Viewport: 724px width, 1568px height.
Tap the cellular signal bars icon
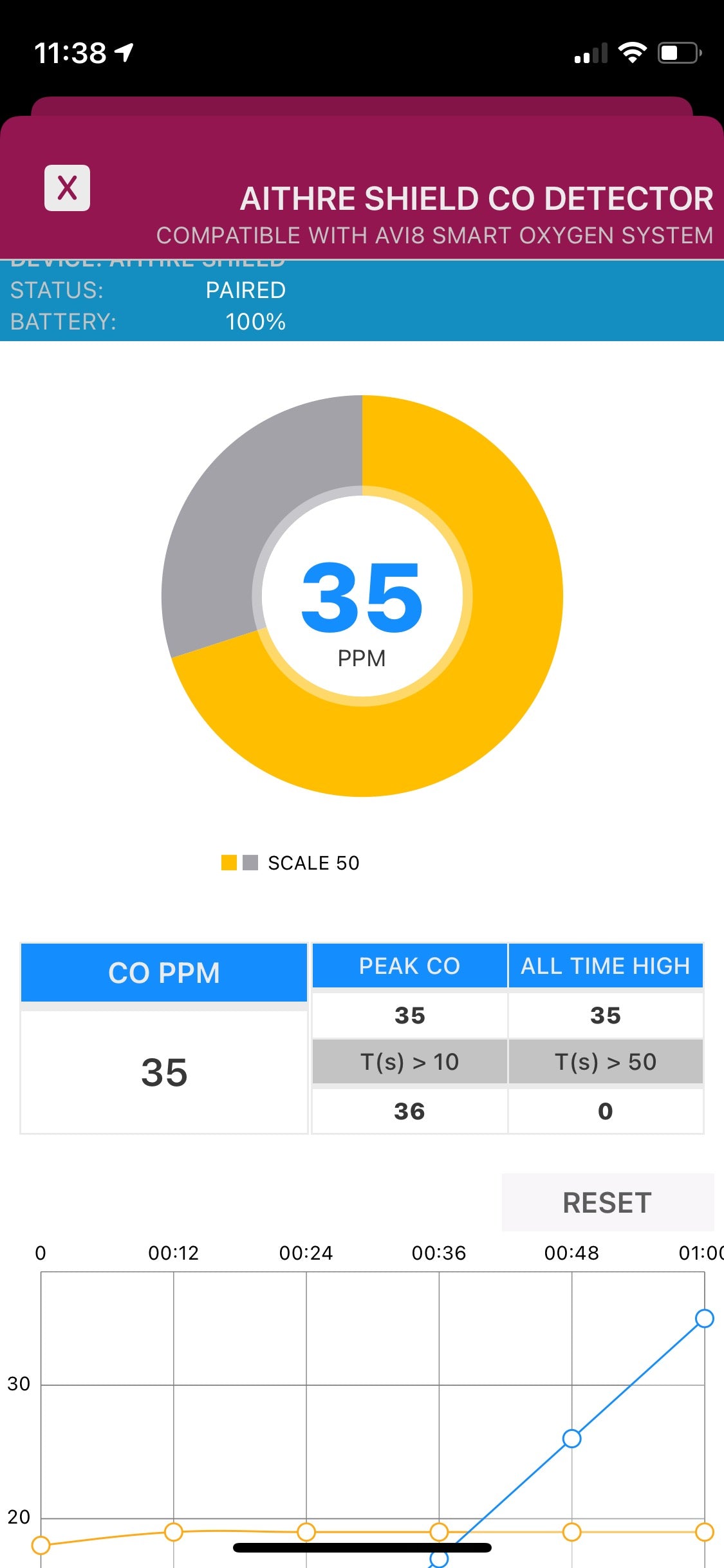pyautogui.click(x=591, y=54)
